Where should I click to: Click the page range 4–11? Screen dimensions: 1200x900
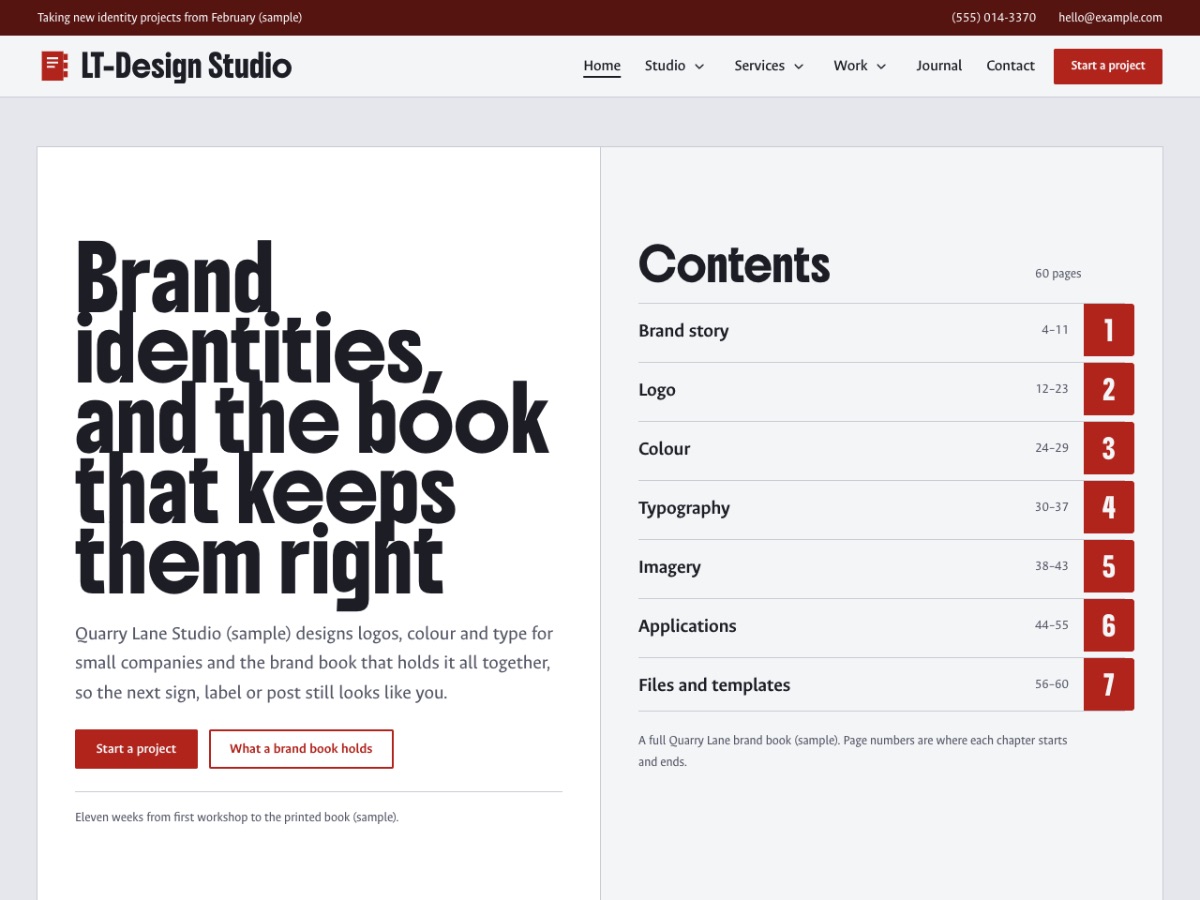tap(1055, 330)
